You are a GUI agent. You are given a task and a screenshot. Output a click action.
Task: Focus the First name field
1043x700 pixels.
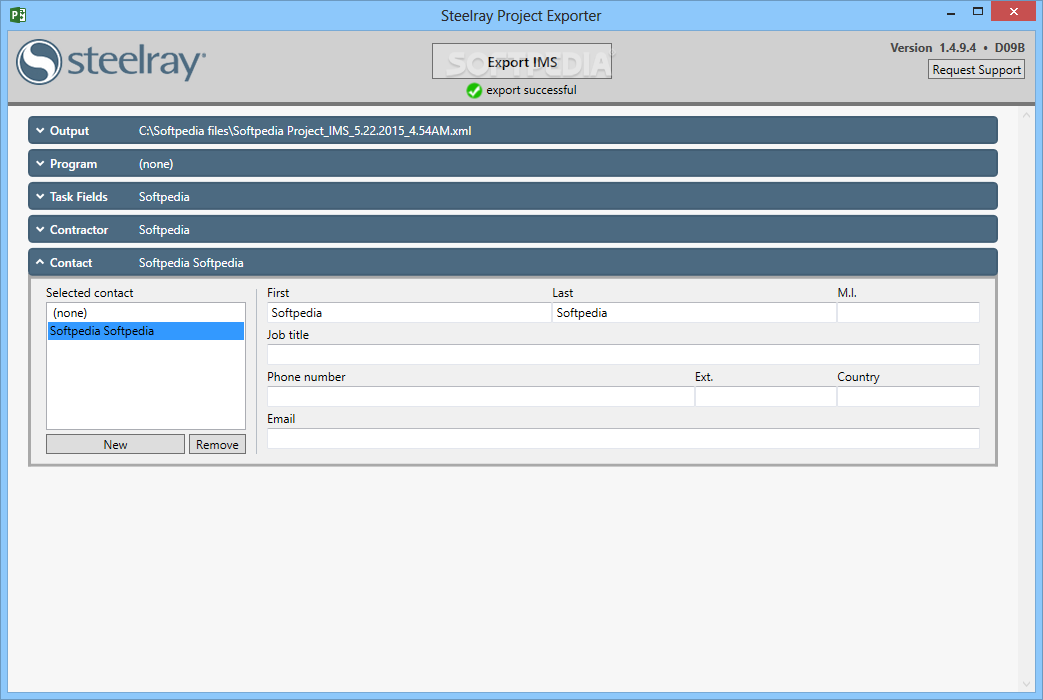409,313
